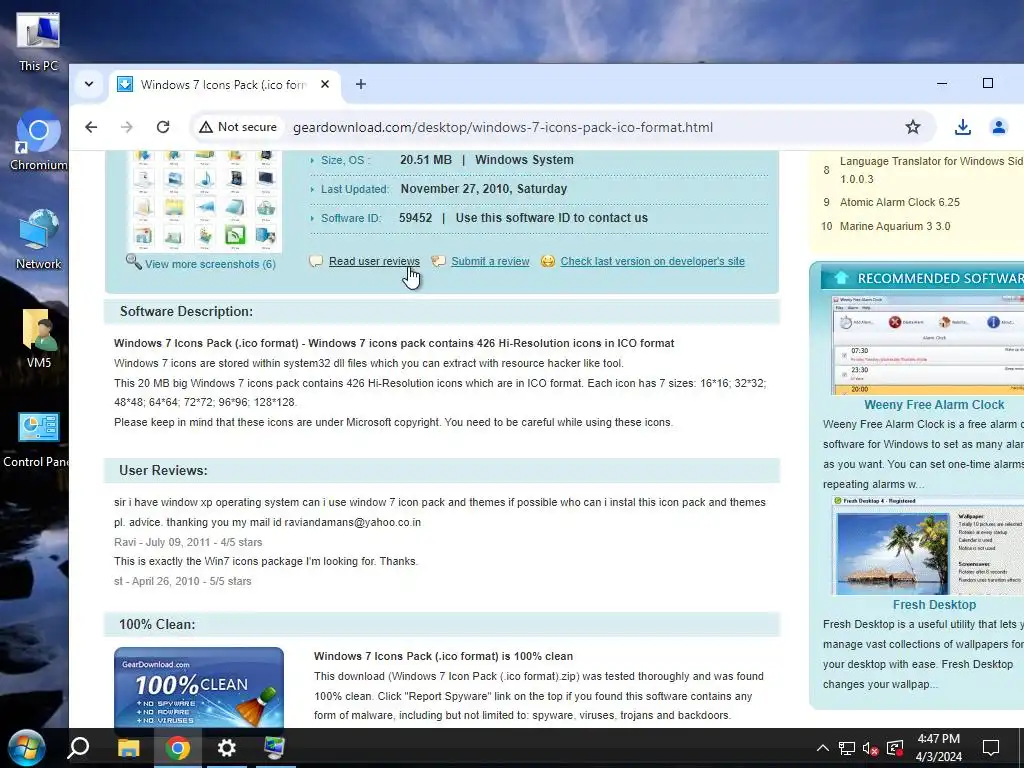Click st - April 26, 2010 review byline
The image size is (1024, 768).
pyautogui.click(x=183, y=581)
